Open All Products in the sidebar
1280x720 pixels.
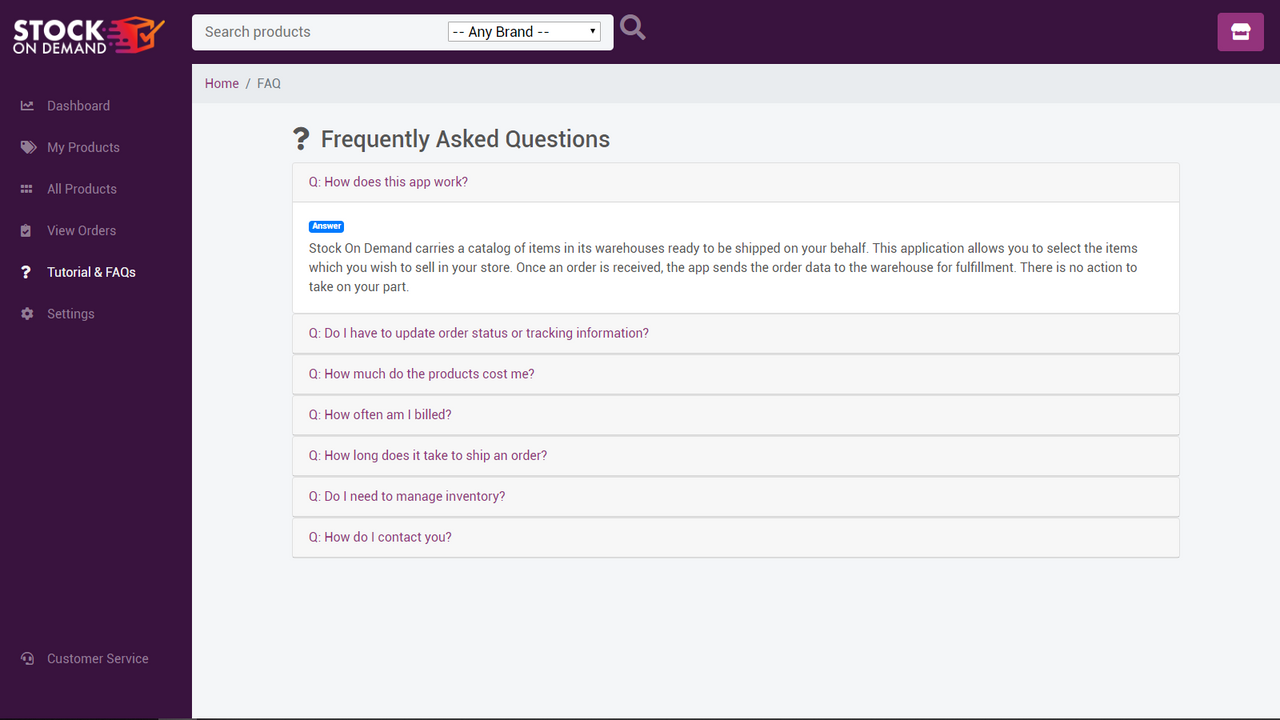(82, 189)
